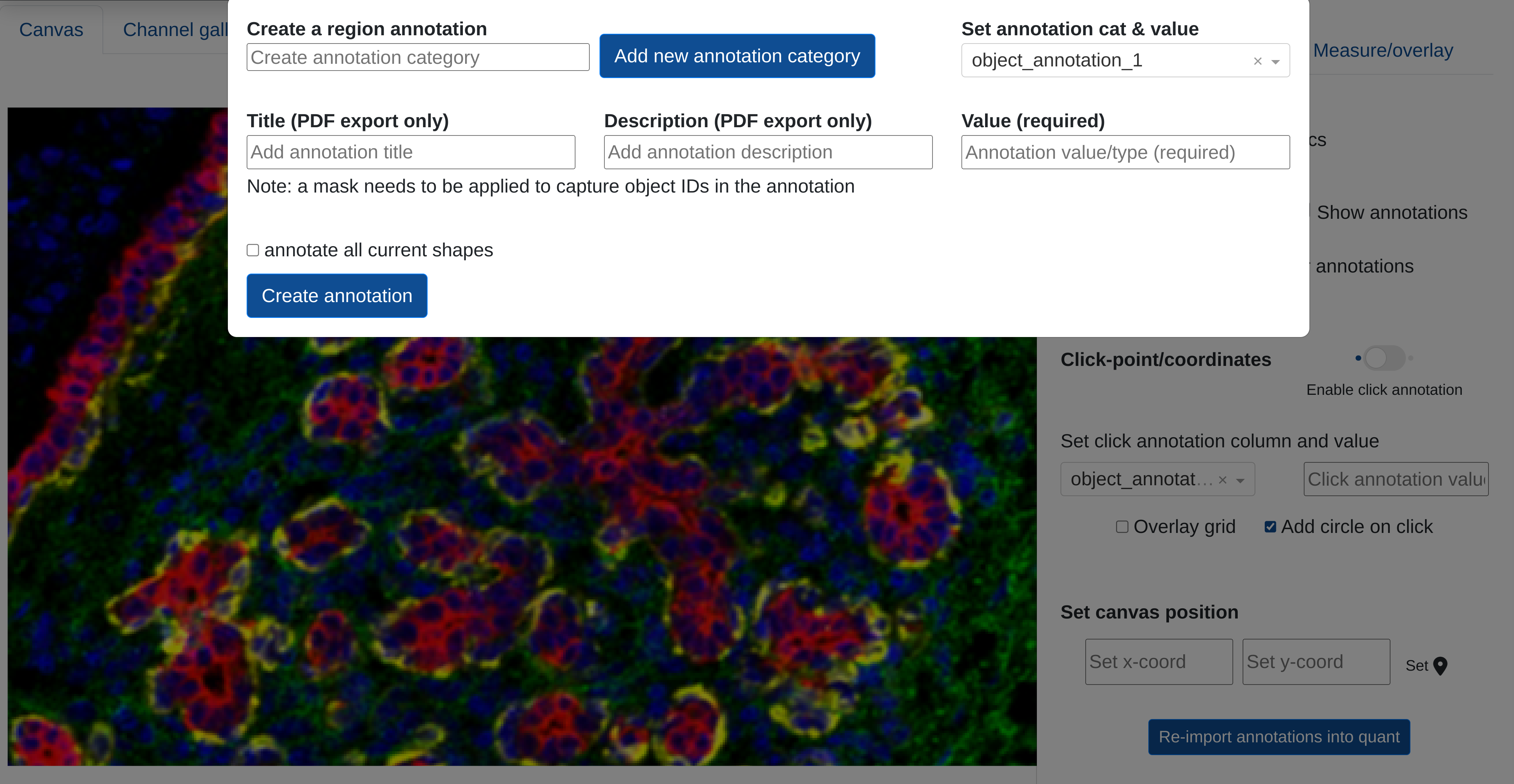Focus the Create annotation category field
The width and height of the screenshot is (1514, 784).
(x=417, y=57)
